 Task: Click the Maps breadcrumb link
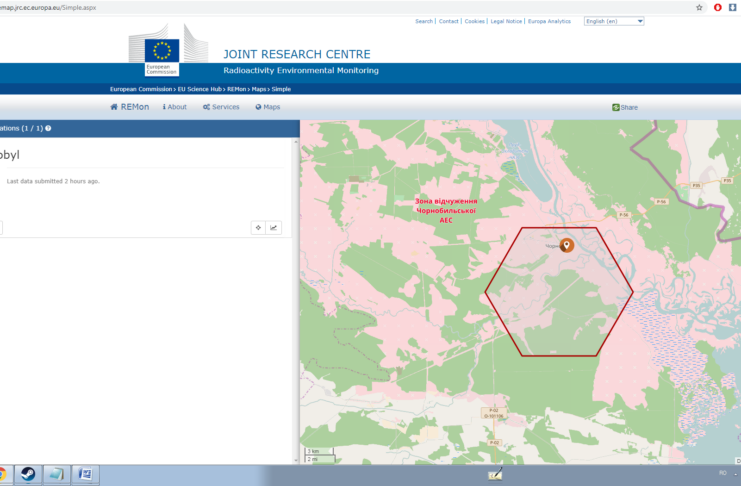click(258, 89)
